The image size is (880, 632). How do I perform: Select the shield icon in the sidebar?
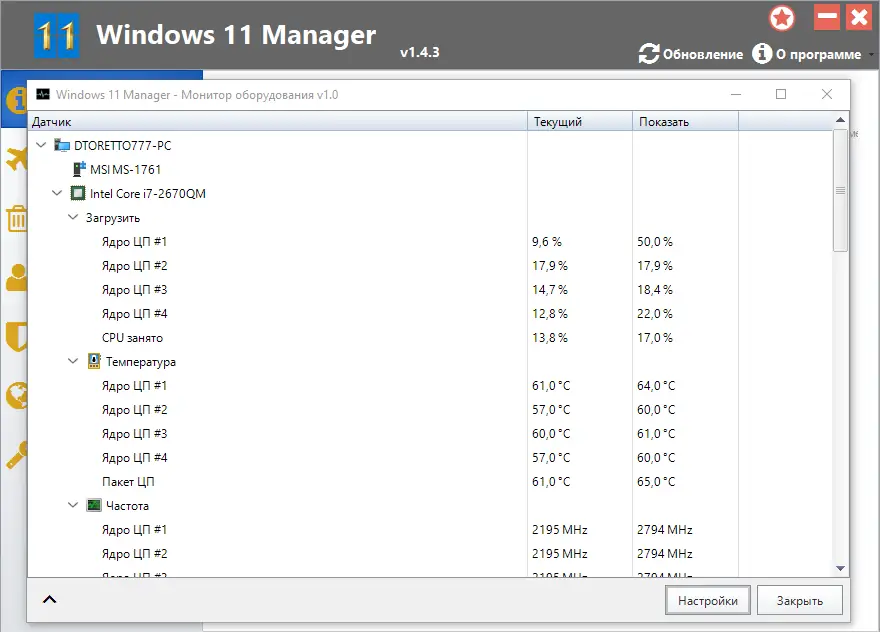click(14, 337)
